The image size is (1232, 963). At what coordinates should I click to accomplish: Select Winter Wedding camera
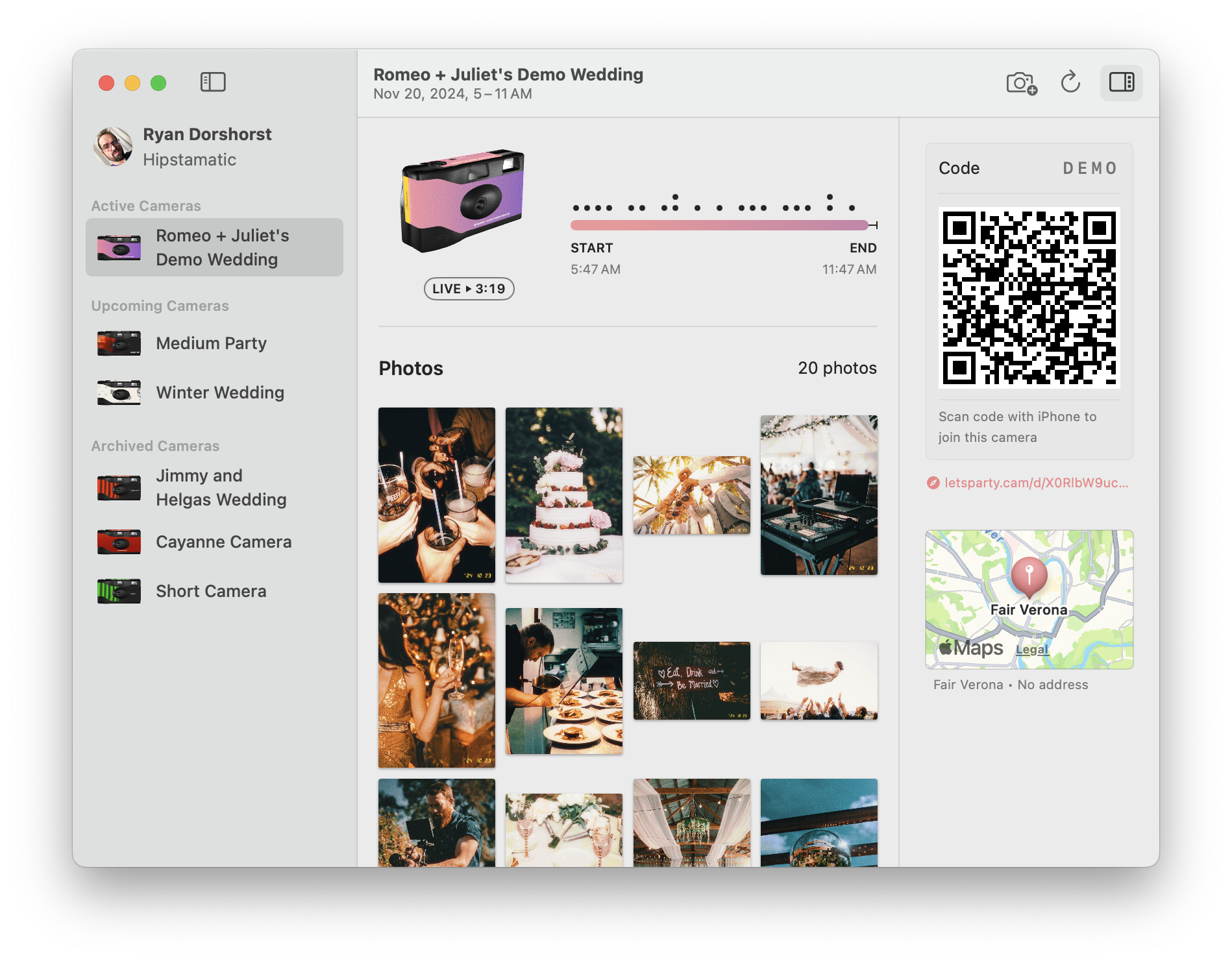[x=219, y=393]
